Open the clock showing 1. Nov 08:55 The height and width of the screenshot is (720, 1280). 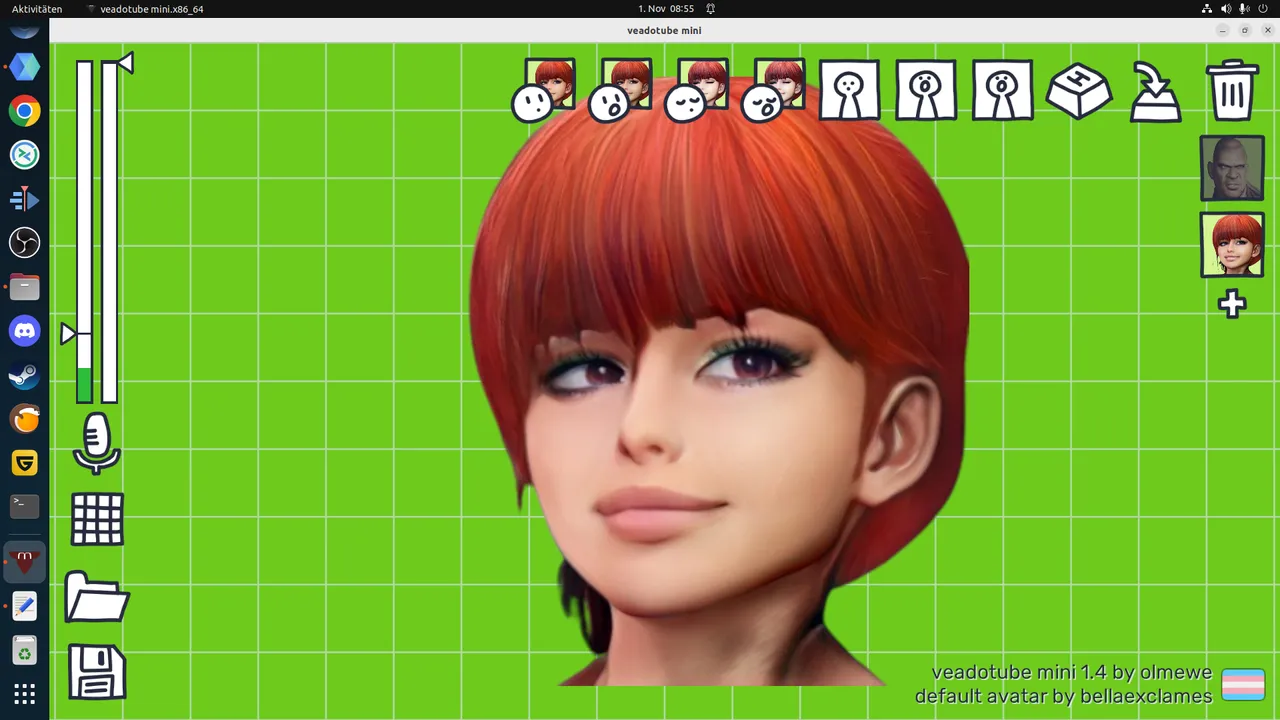click(x=666, y=9)
